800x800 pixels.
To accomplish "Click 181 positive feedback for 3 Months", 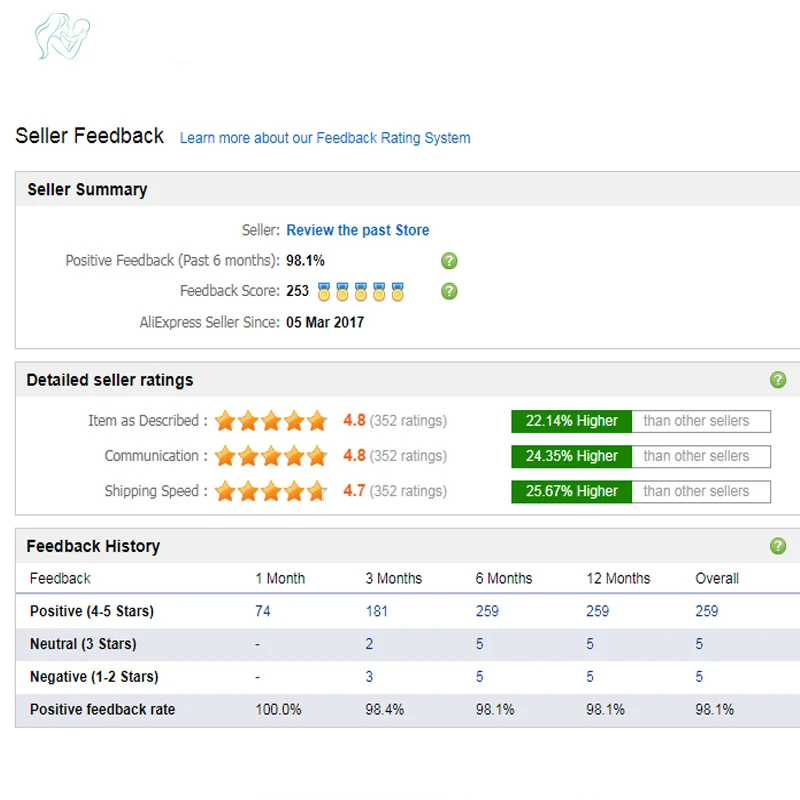I will (x=377, y=611).
